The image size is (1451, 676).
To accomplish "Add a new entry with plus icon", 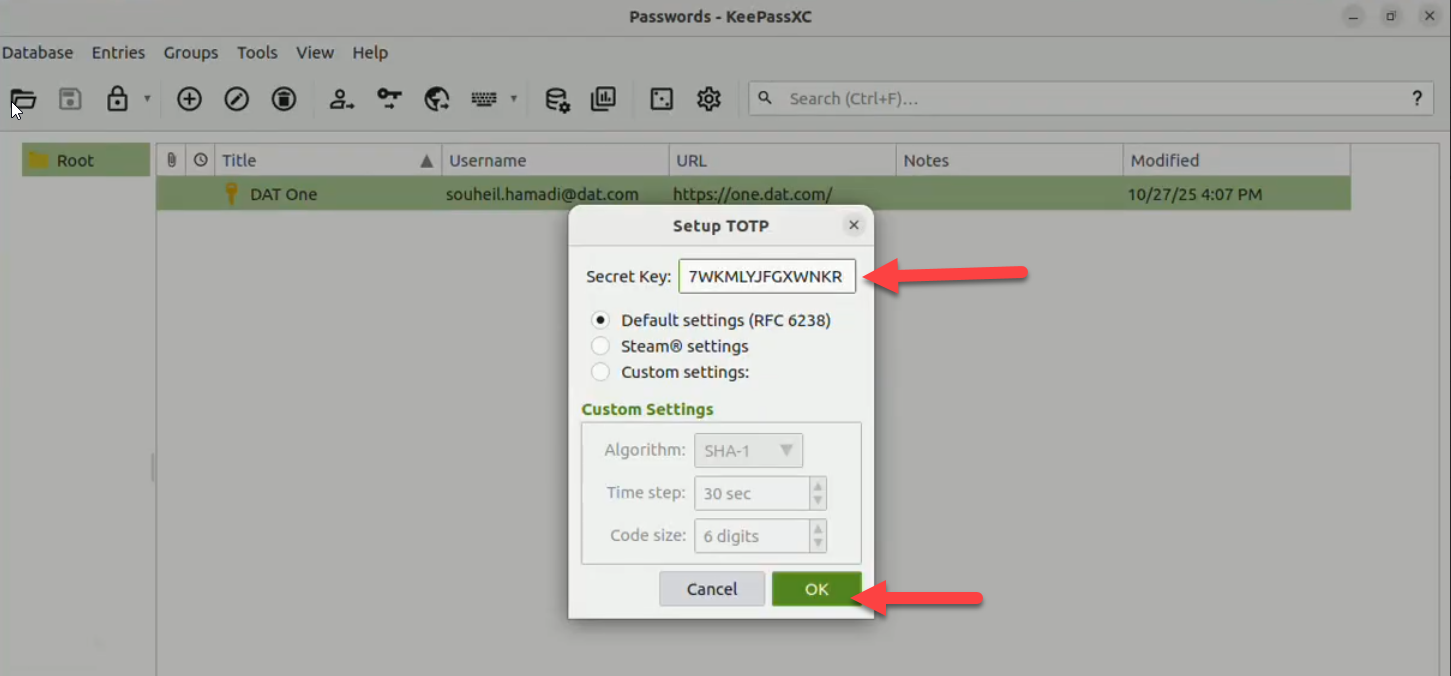I will click(189, 99).
